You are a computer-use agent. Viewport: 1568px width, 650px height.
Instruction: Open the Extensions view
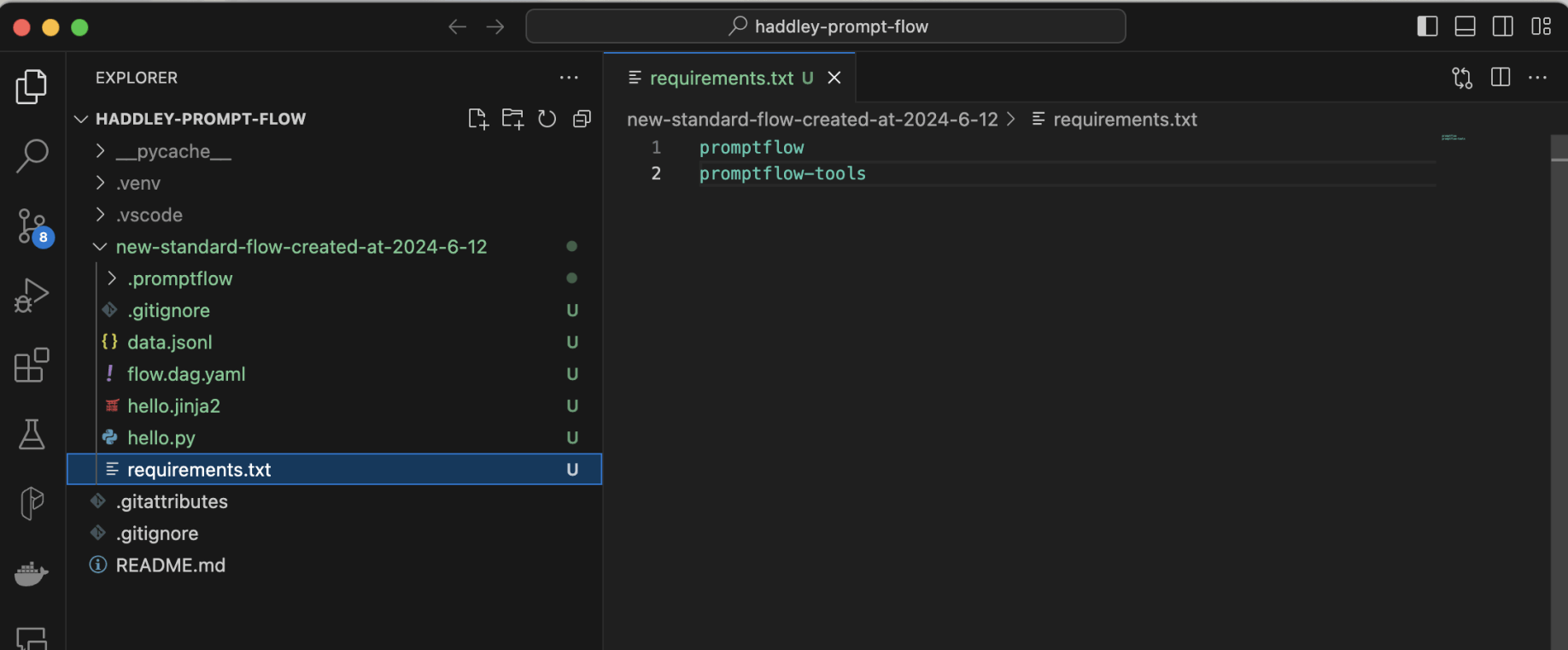32,366
